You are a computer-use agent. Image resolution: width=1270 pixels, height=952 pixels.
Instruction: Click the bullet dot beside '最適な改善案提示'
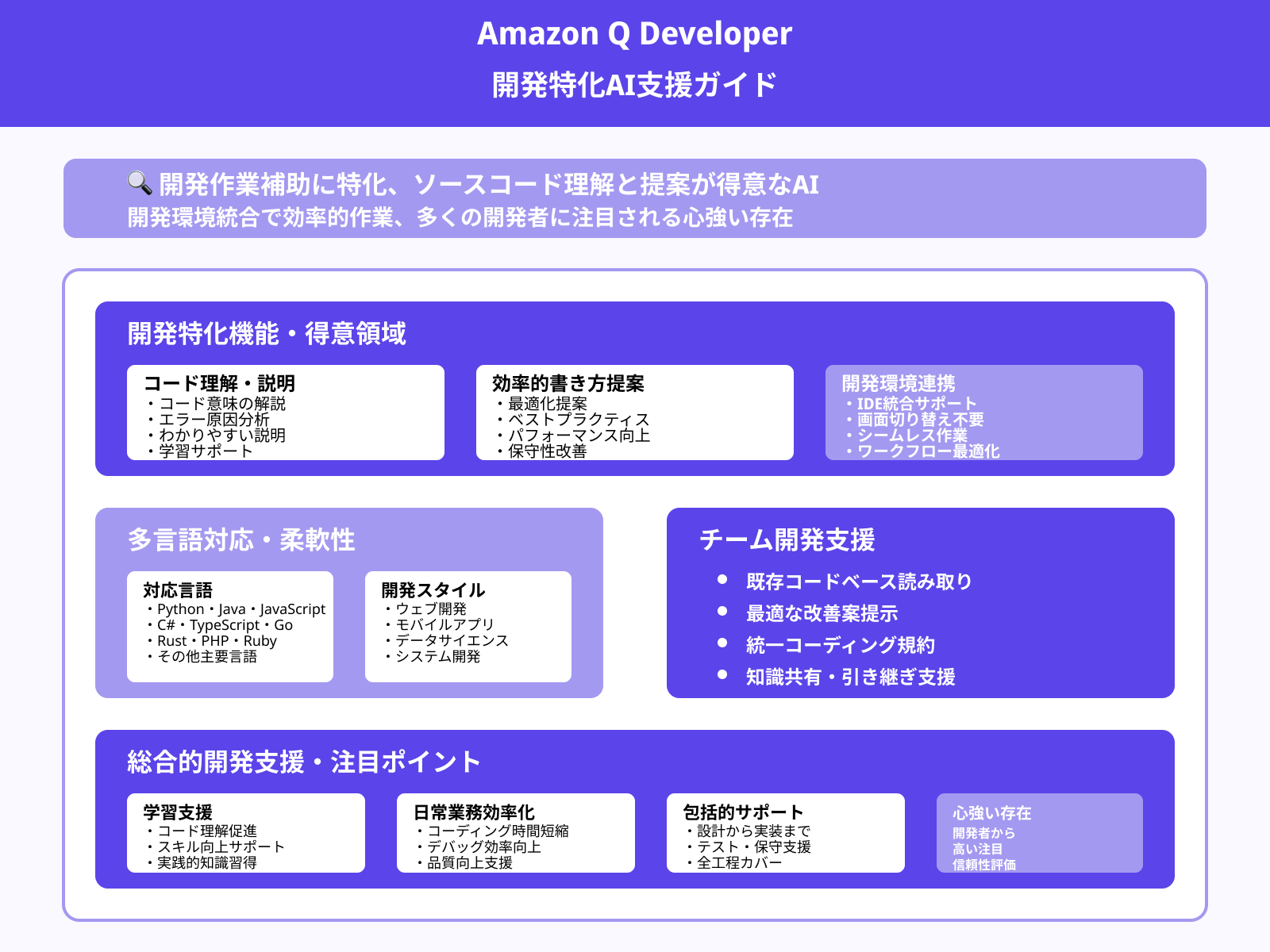pos(722,611)
